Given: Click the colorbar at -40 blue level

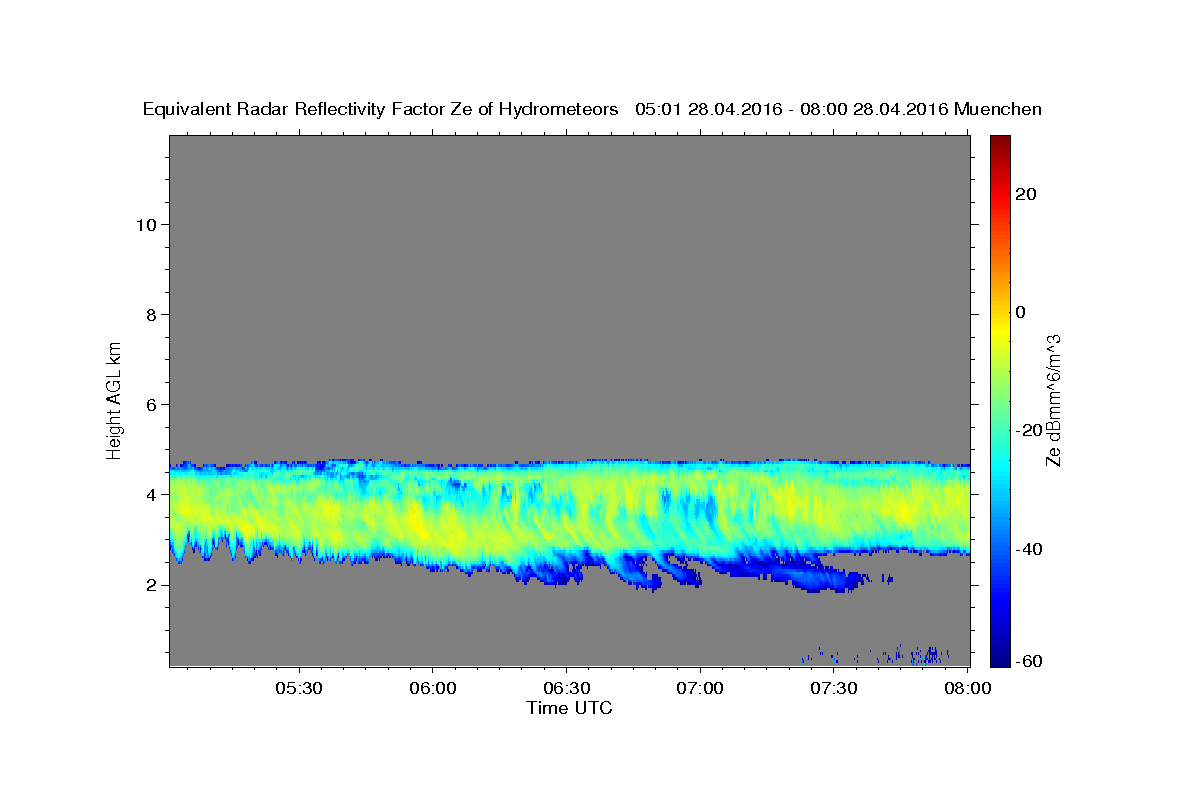Looking at the screenshot, I should point(1001,549).
